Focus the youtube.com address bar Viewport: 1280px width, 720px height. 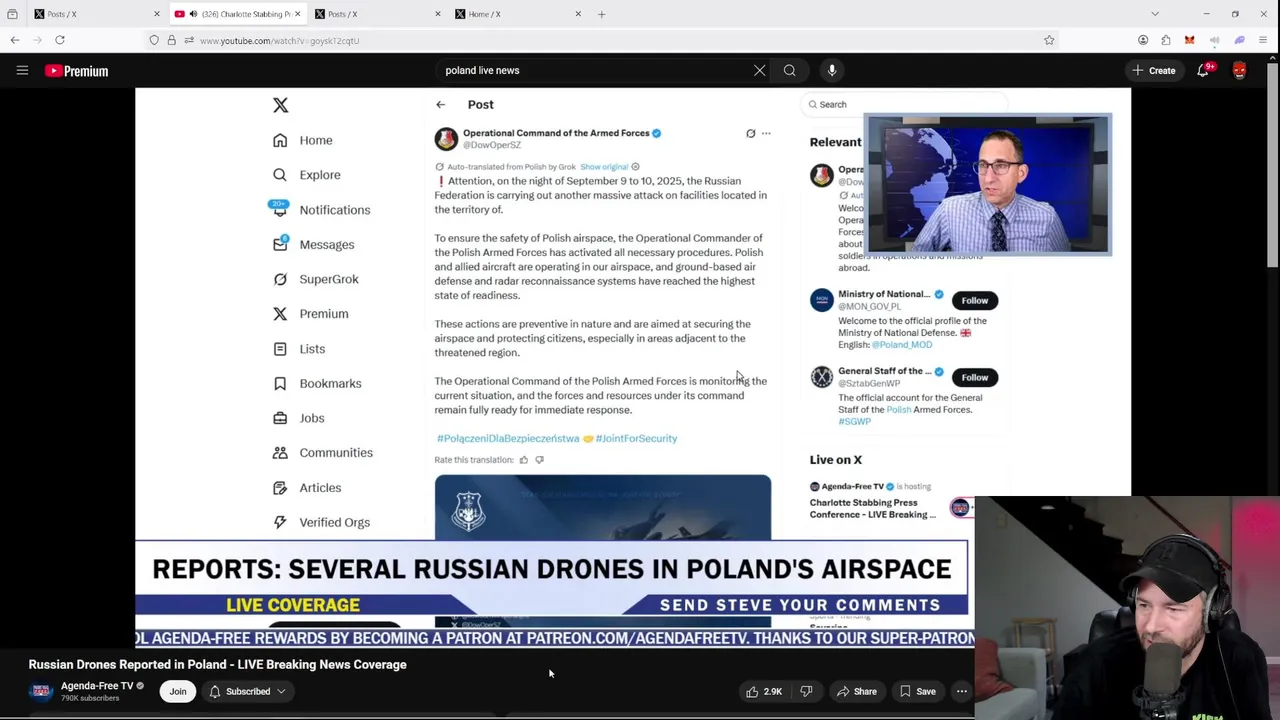click(x=600, y=40)
